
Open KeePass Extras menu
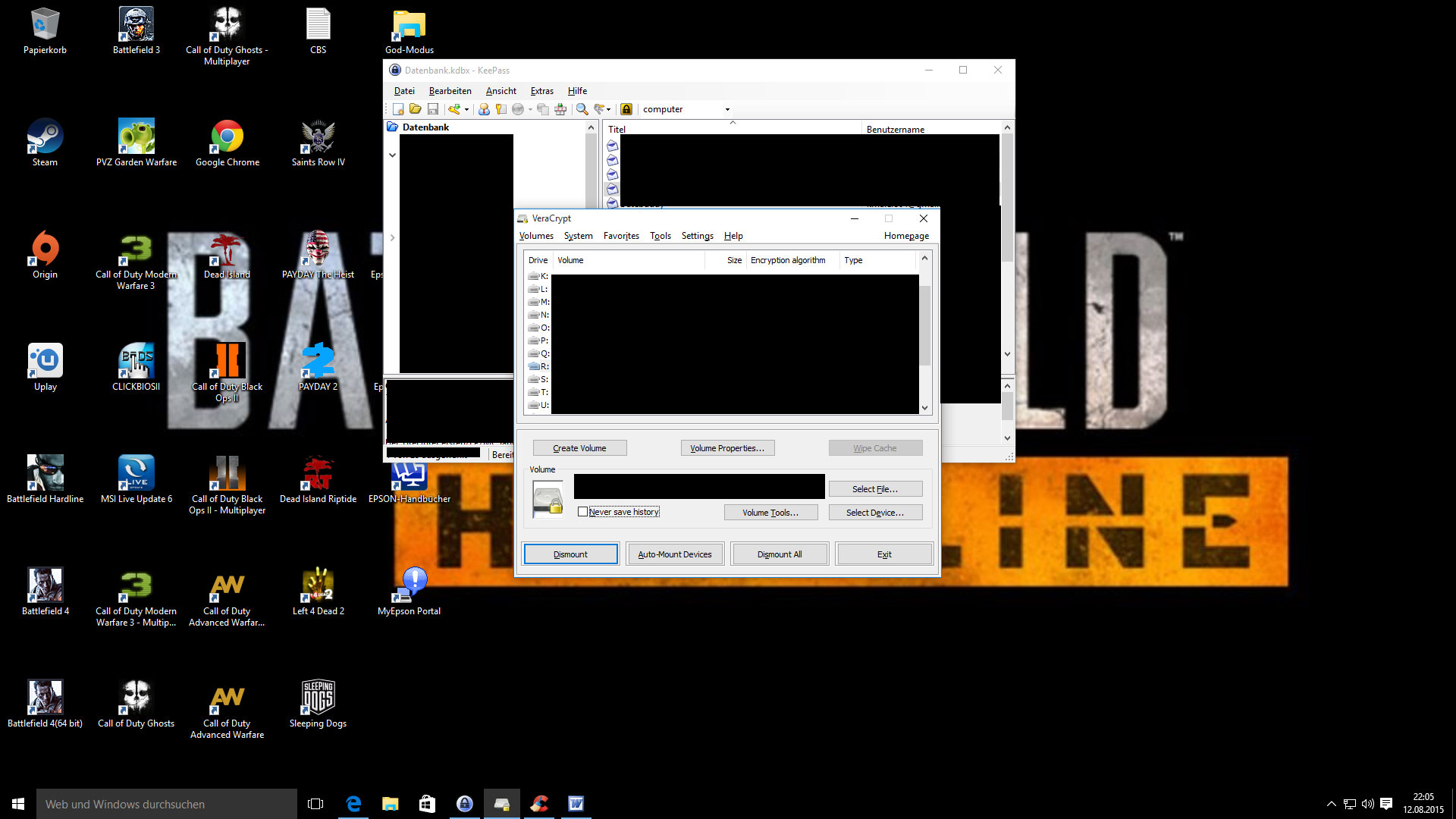coord(541,91)
